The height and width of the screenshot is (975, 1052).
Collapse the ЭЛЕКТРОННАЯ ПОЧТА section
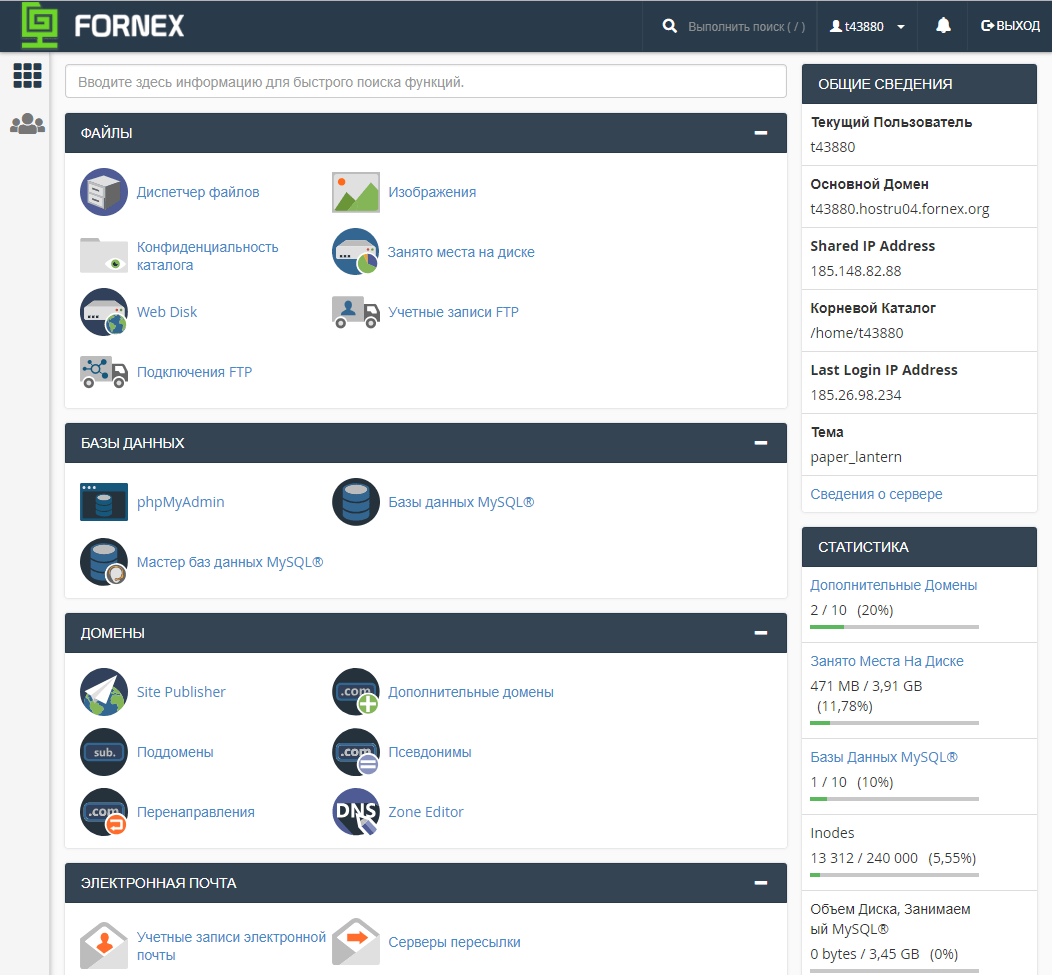click(x=761, y=883)
